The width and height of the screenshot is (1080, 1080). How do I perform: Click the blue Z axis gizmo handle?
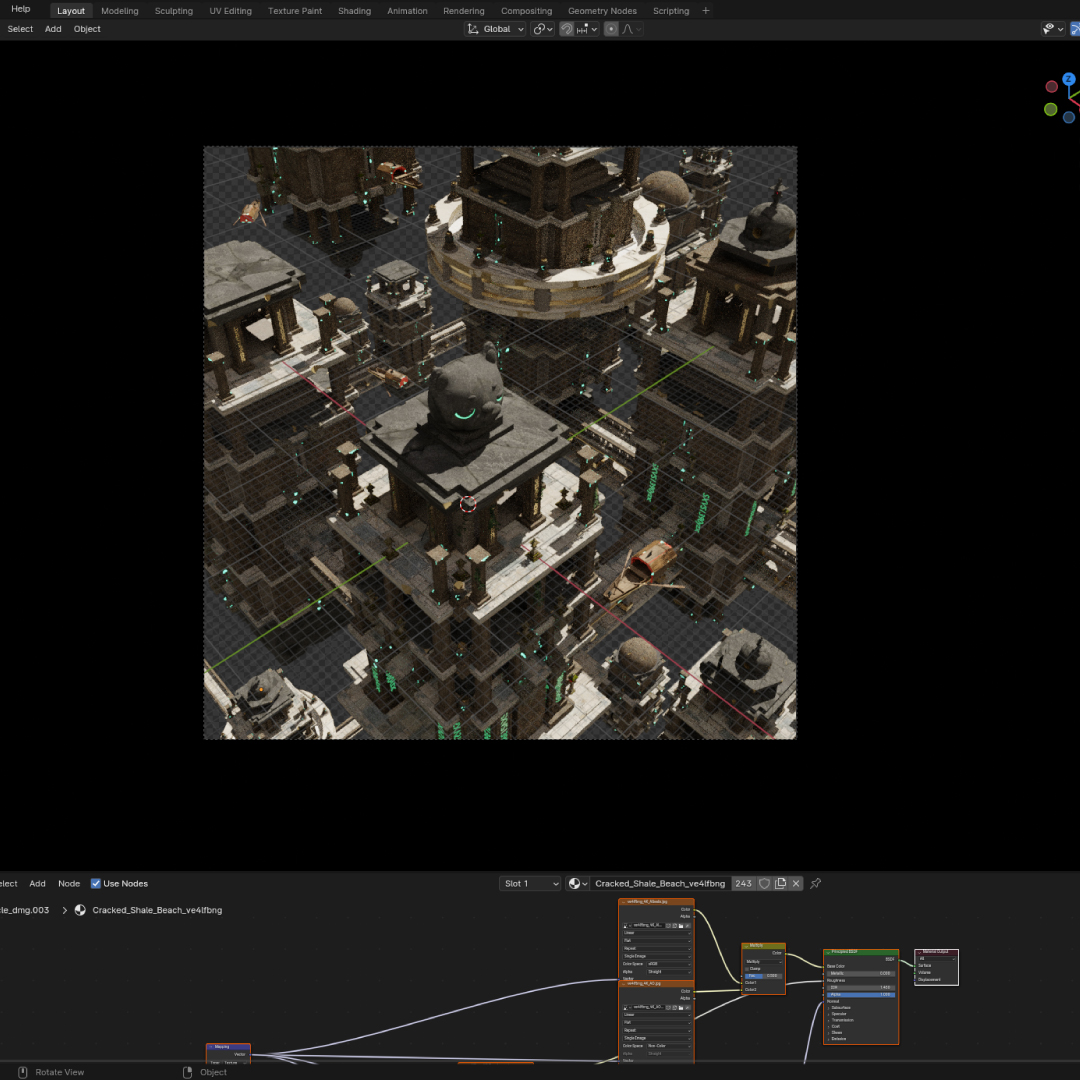(x=1069, y=79)
